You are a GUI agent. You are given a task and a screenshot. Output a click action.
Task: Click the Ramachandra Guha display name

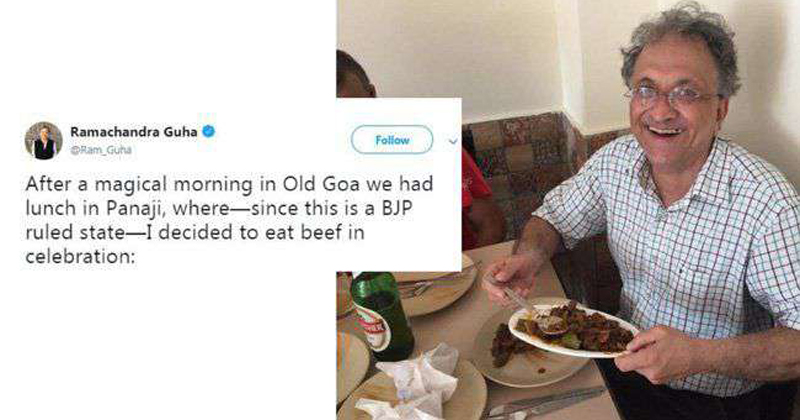(134, 132)
